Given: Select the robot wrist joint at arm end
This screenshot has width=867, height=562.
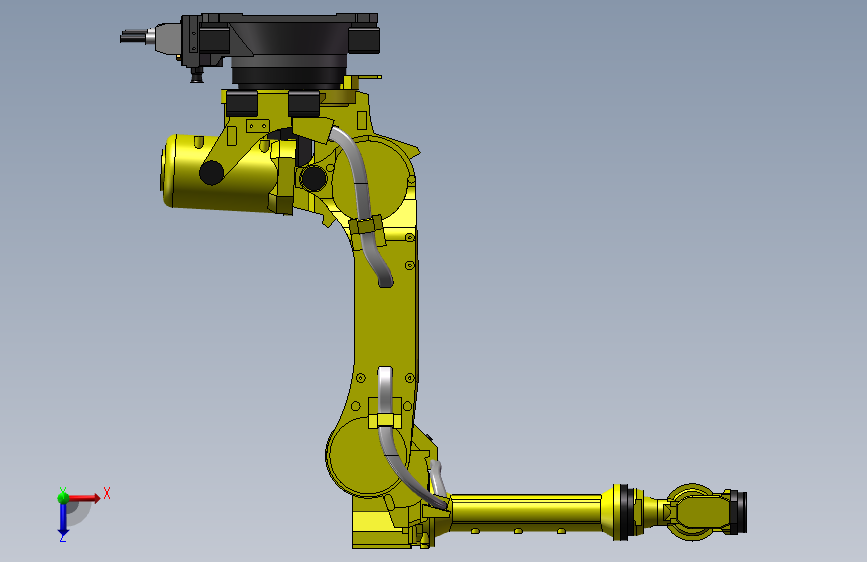Looking at the screenshot, I should pos(698,511).
